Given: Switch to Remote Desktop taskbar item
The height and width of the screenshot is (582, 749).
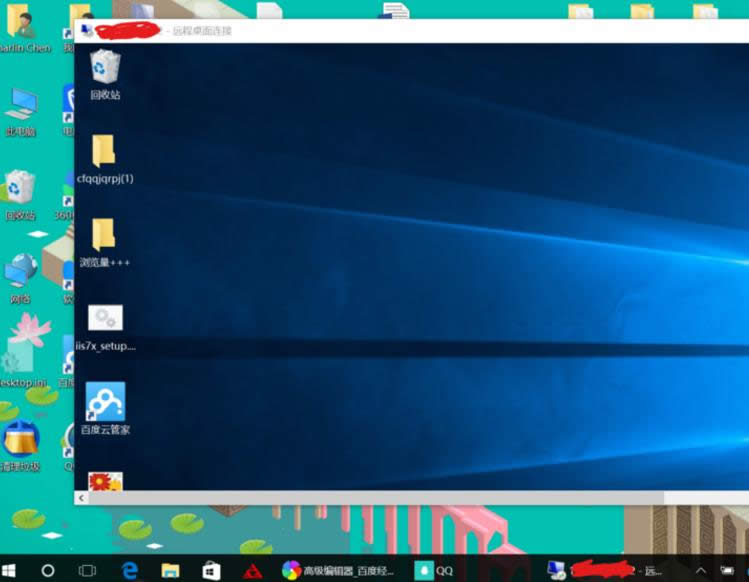Looking at the screenshot, I should click(605, 570).
